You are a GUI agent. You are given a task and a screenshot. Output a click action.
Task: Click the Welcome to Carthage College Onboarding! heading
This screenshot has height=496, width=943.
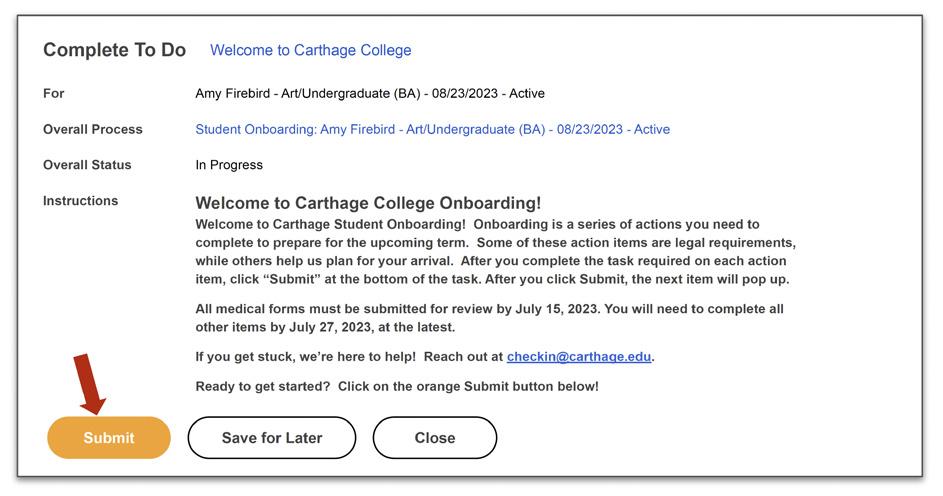pos(368,203)
